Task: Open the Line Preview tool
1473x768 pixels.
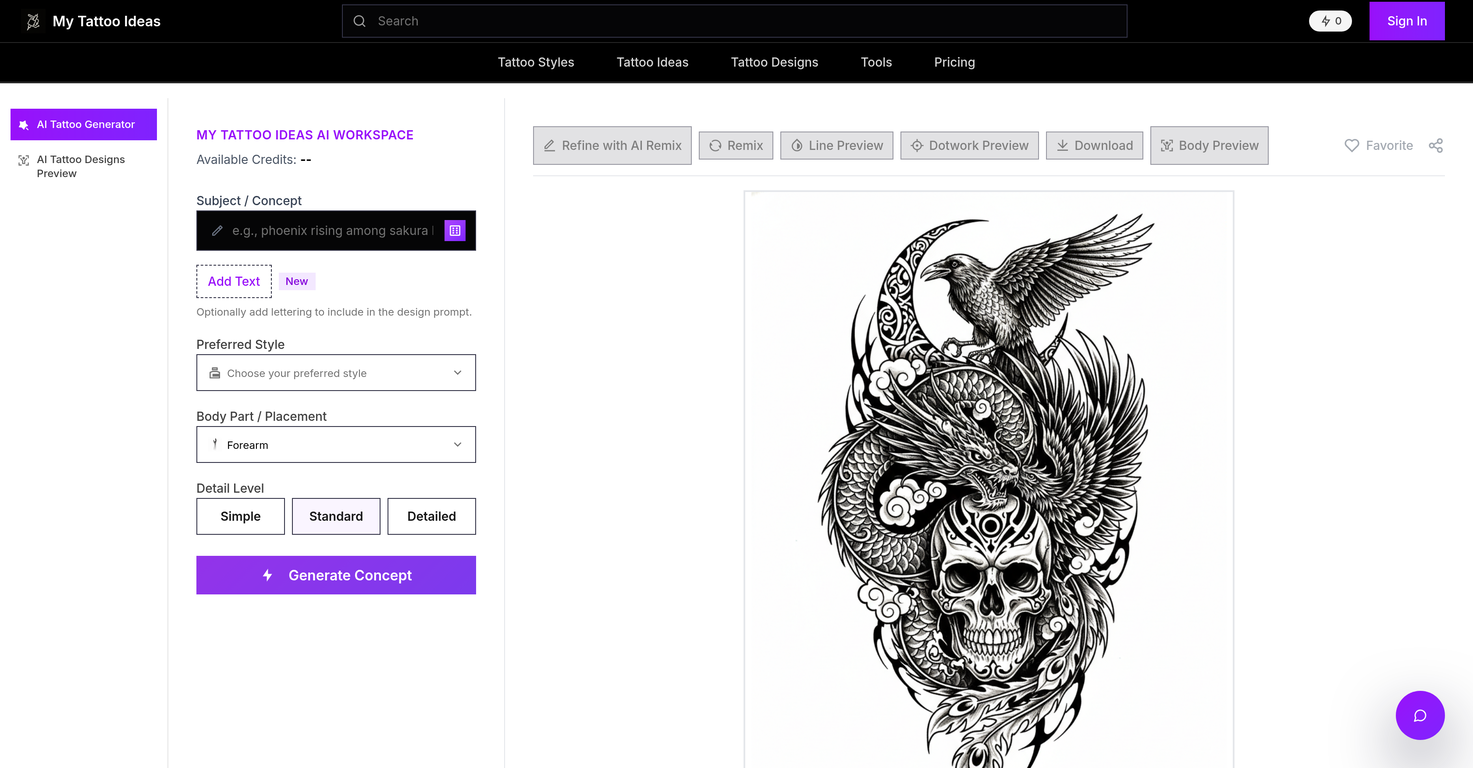Action: coord(836,145)
